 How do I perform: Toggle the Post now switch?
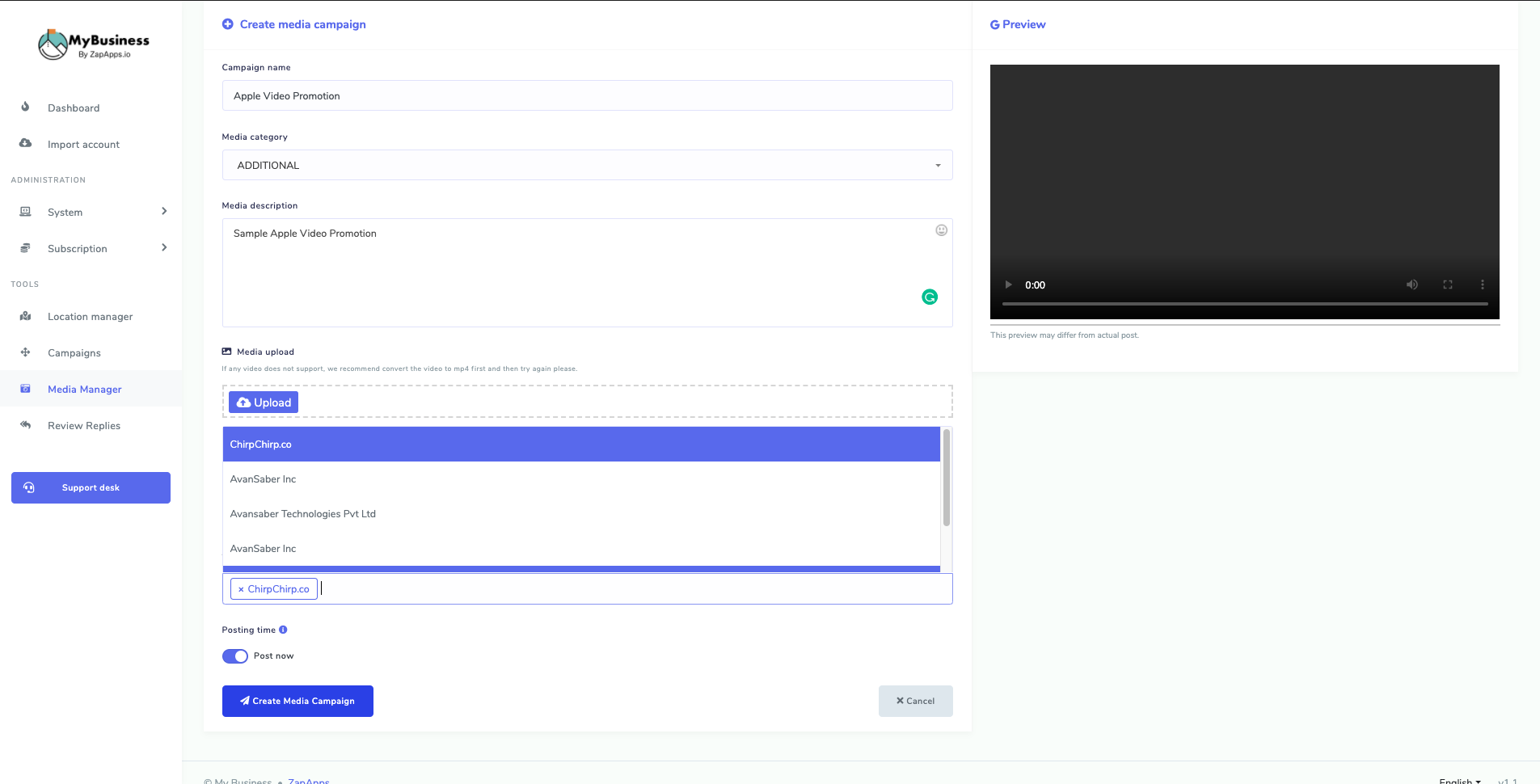coord(235,656)
